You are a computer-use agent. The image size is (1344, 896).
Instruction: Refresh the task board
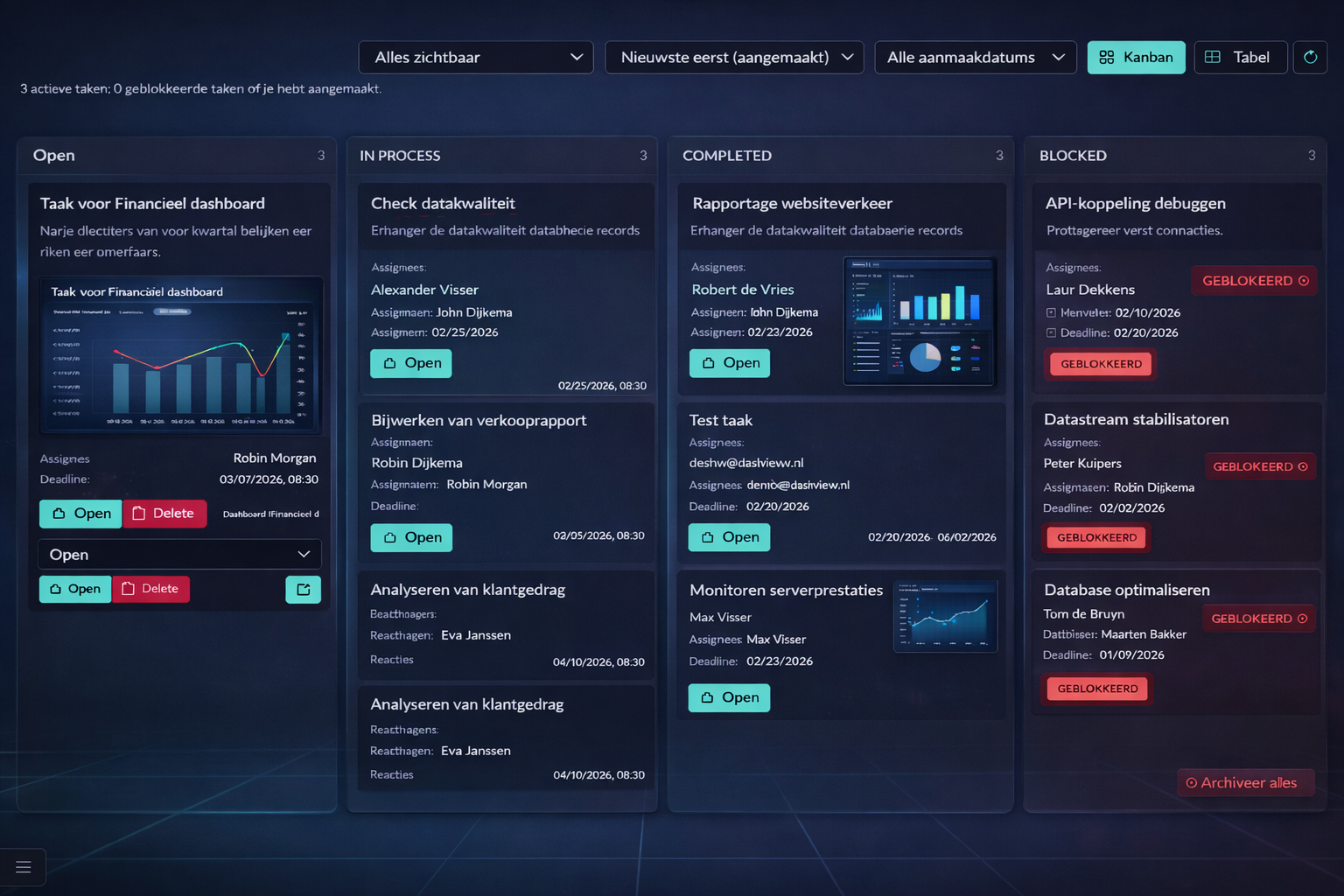point(1310,57)
